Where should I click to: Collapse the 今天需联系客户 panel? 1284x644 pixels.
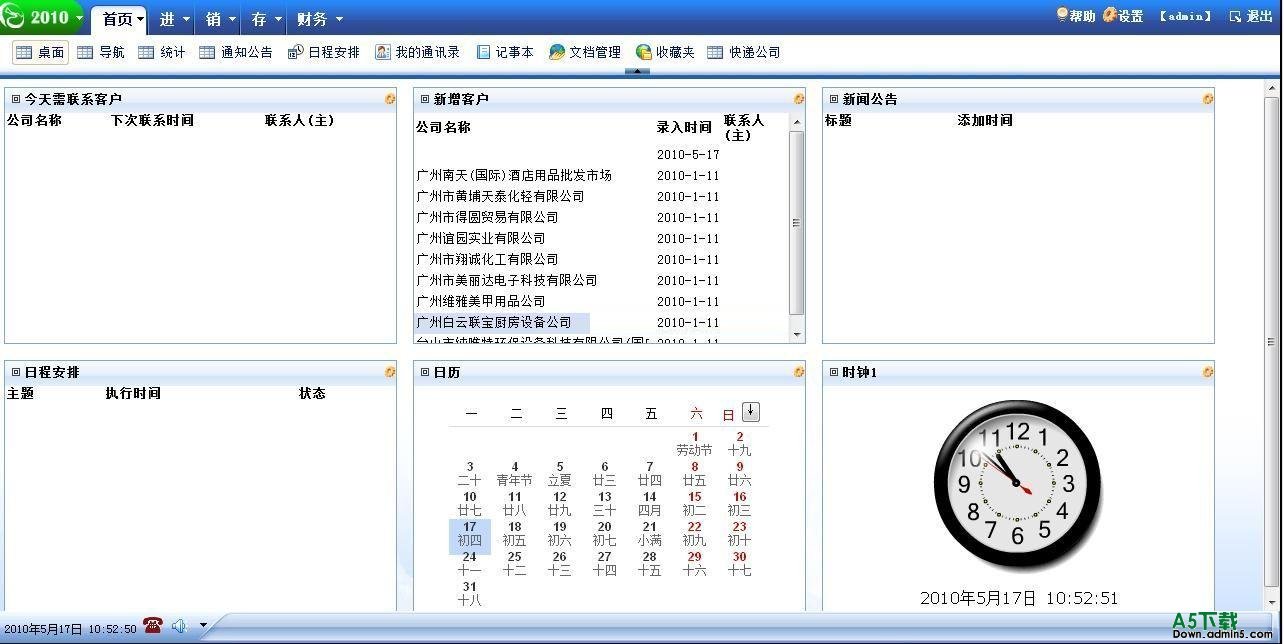tap(16, 99)
